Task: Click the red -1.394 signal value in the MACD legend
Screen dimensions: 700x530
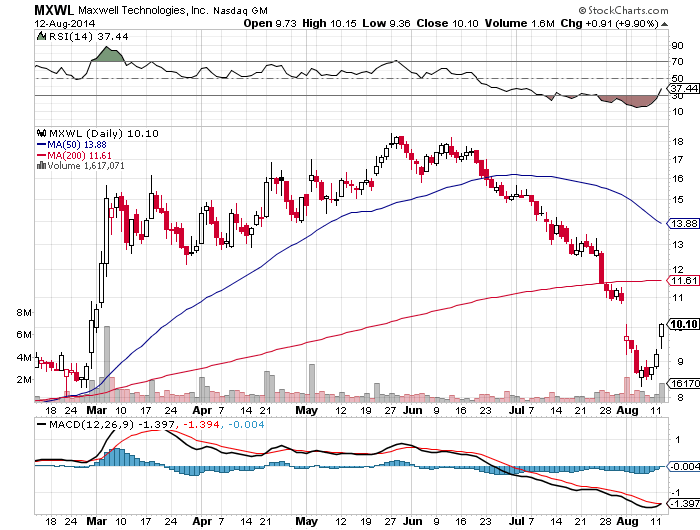Action: [202, 424]
